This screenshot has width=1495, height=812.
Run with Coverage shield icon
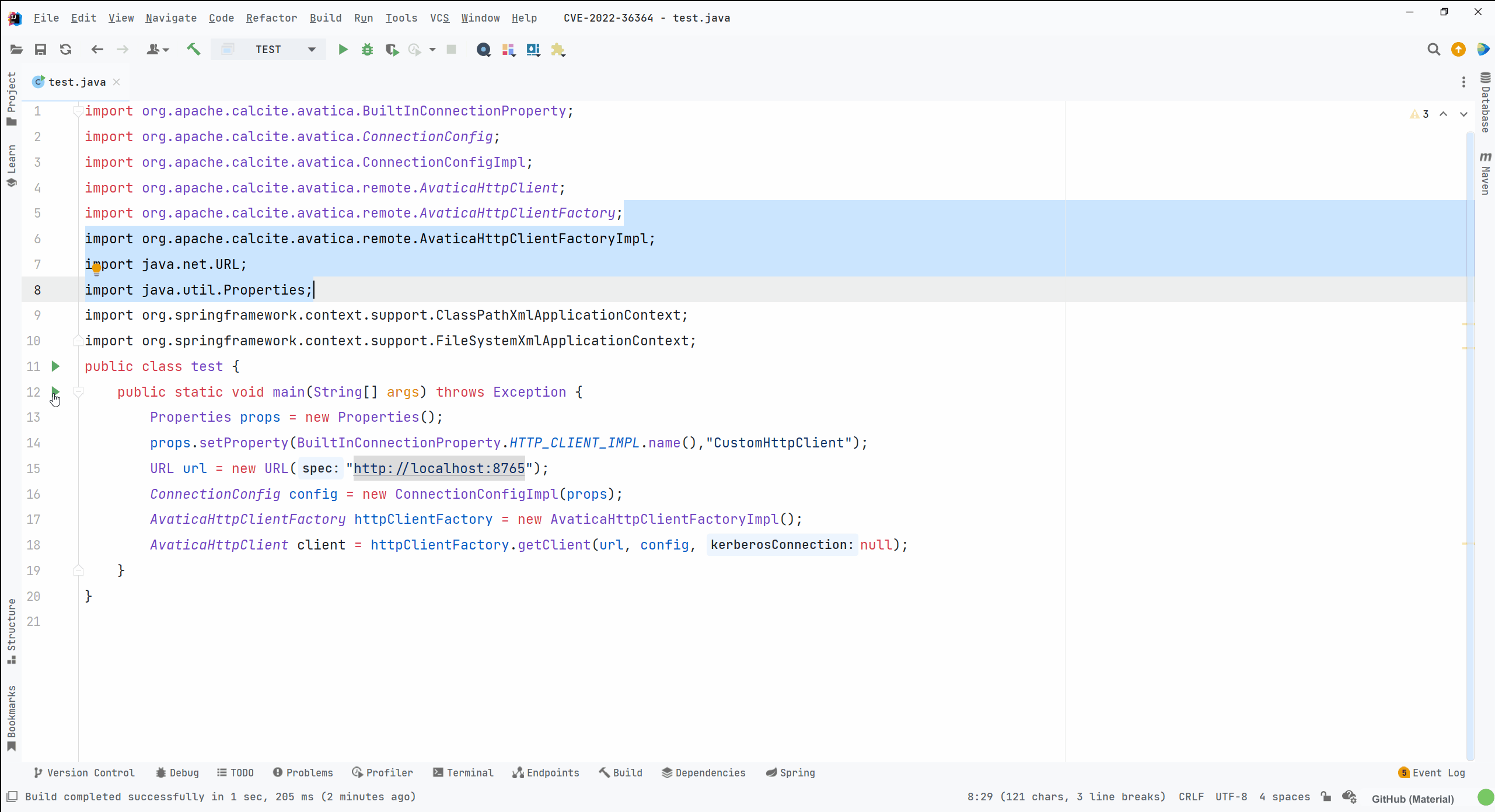point(392,50)
